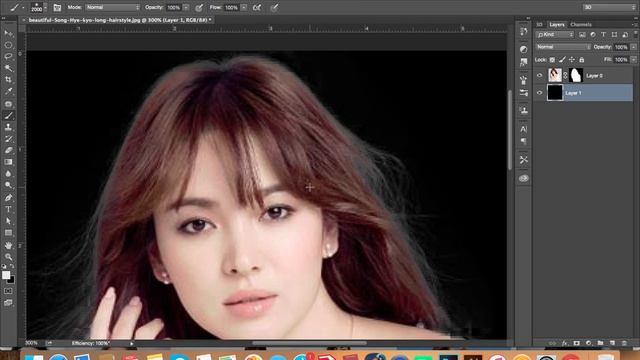The image size is (640, 360).
Task: Open the Flow slider dropdown
Action: (244, 7)
